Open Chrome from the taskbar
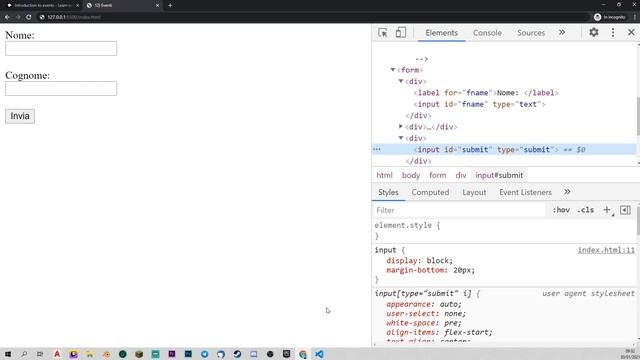The width and height of the screenshot is (640, 360). (x=303, y=354)
